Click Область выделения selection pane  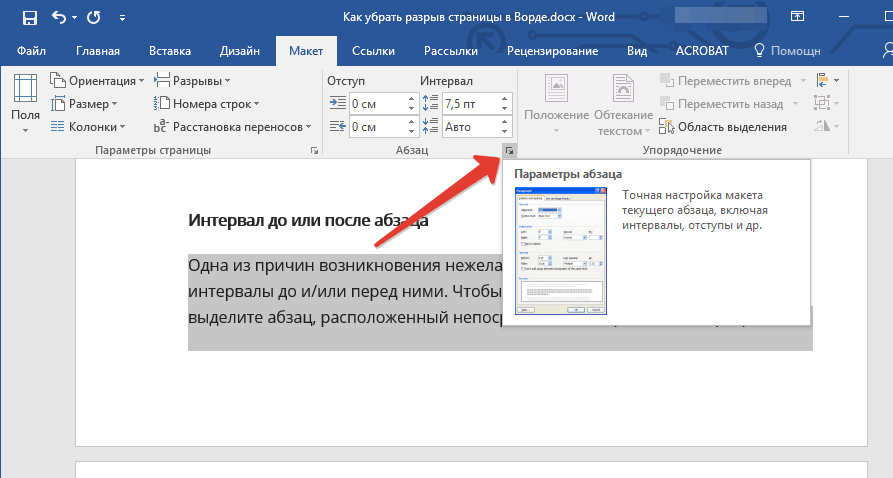pyautogui.click(x=723, y=127)
